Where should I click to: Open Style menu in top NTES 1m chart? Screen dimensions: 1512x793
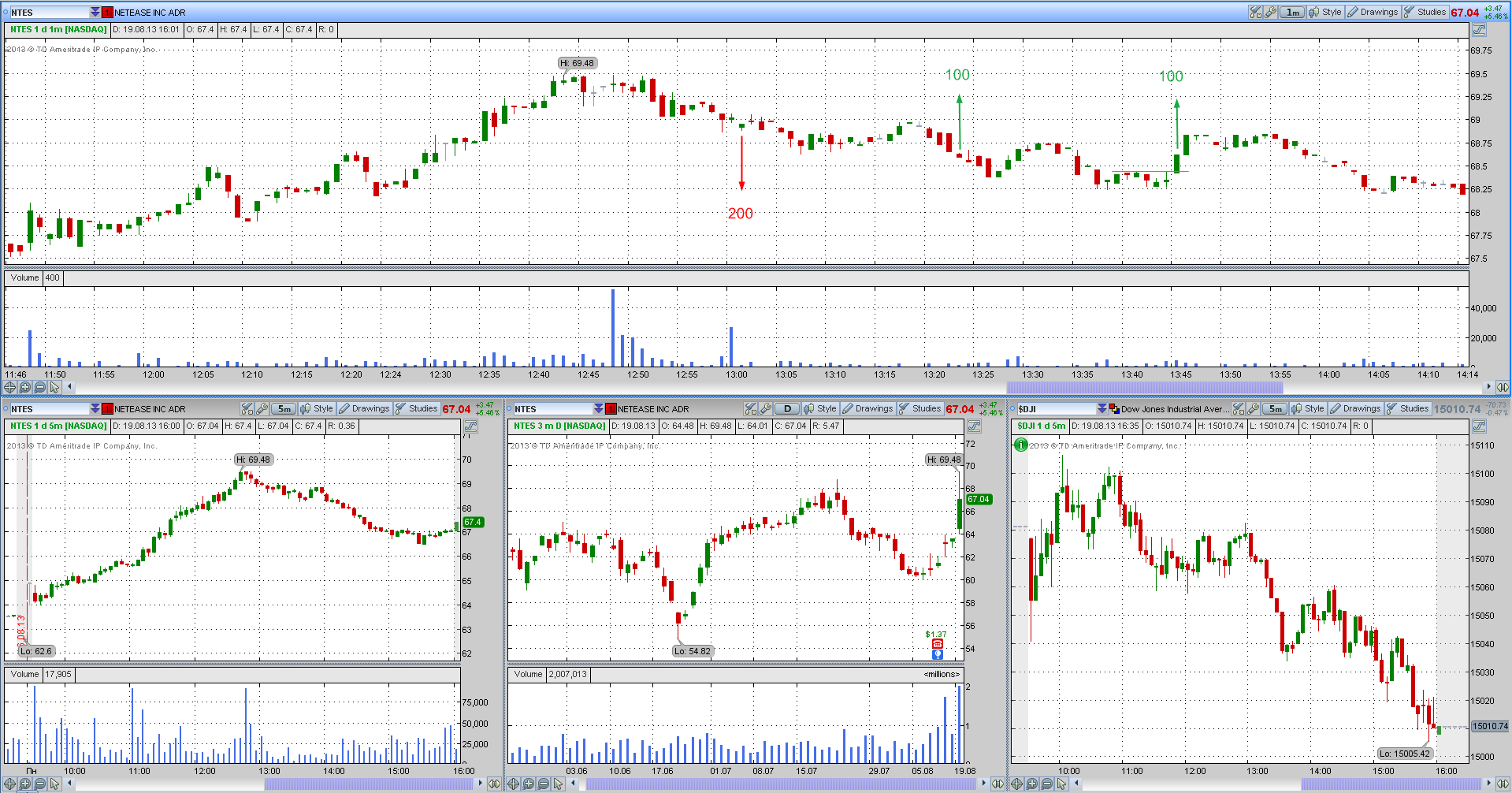1325,12
